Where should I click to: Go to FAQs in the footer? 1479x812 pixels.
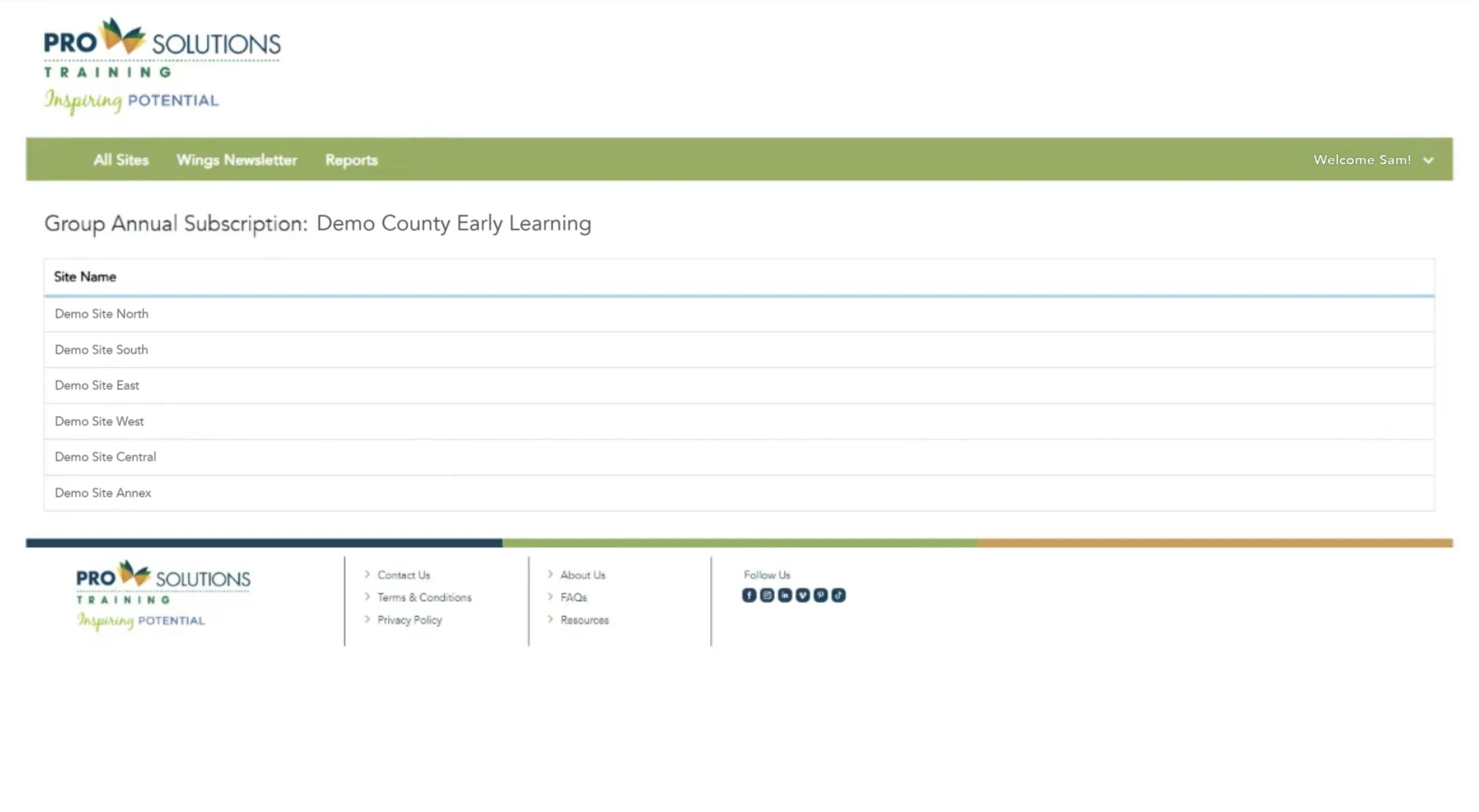point(573,597)
